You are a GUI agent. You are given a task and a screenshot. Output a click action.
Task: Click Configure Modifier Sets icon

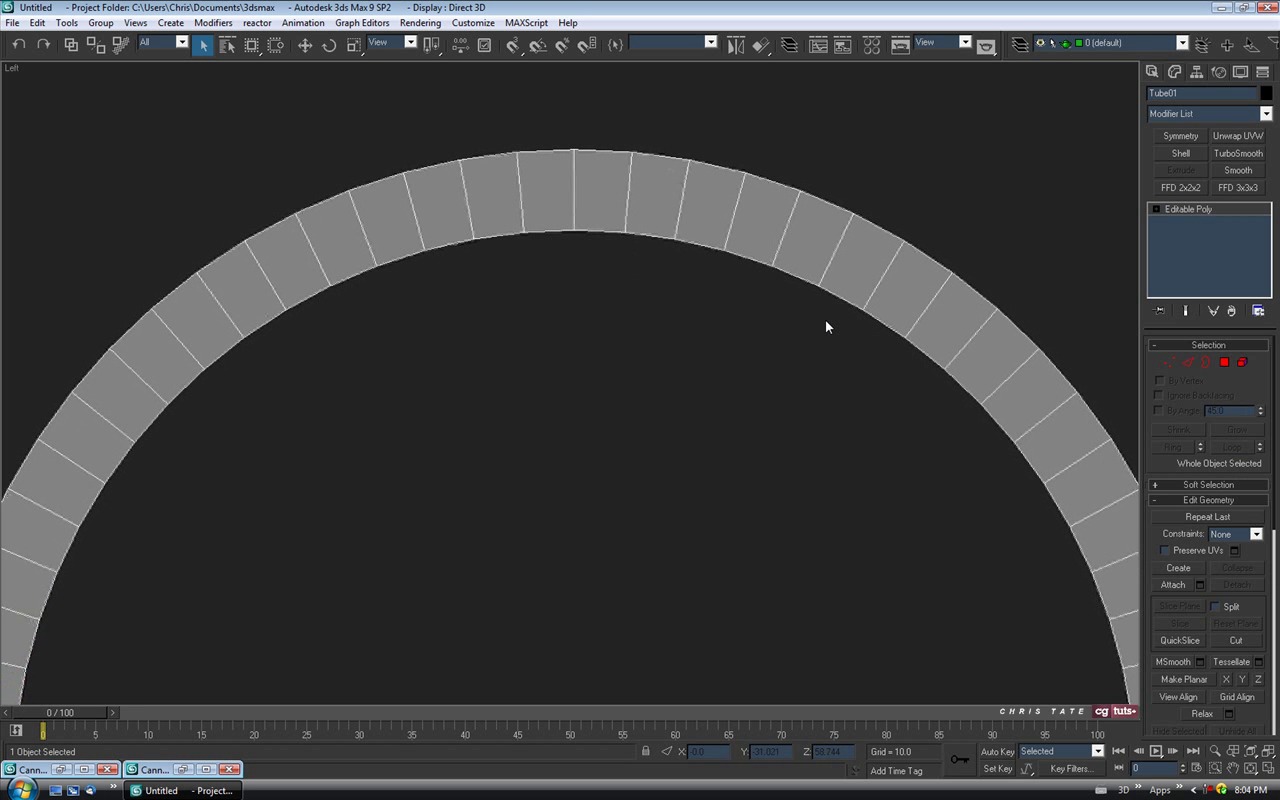pos(1258,311)
